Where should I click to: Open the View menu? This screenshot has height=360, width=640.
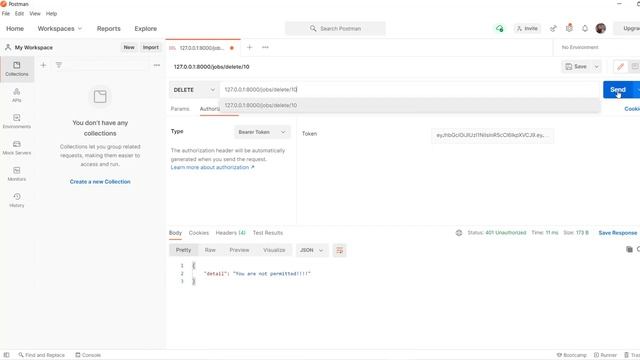35,13
